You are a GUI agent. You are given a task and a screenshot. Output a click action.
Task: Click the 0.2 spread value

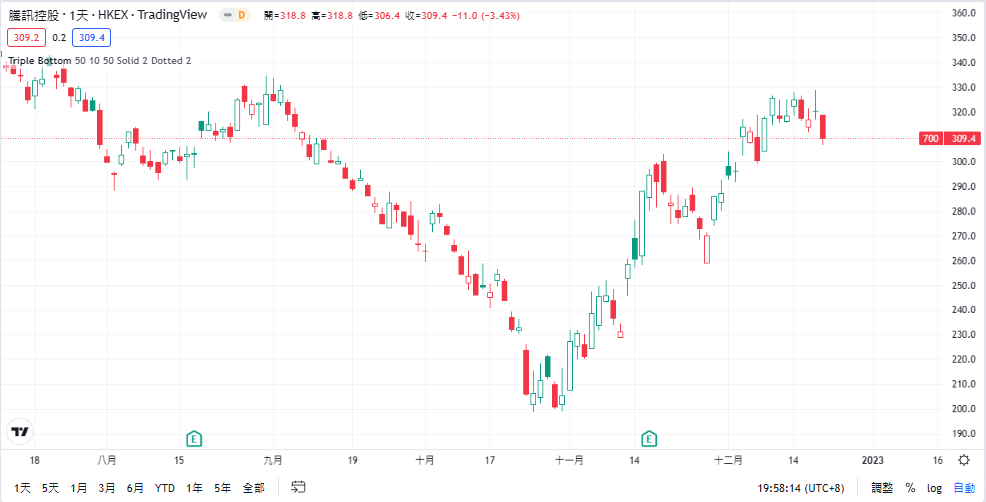[59, 38]
